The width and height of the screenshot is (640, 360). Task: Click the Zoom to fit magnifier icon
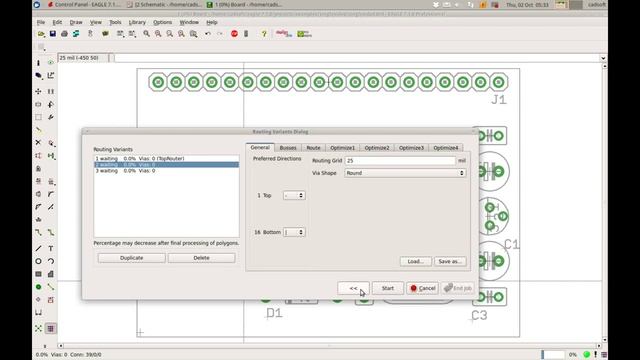click(x=146, y=34)
